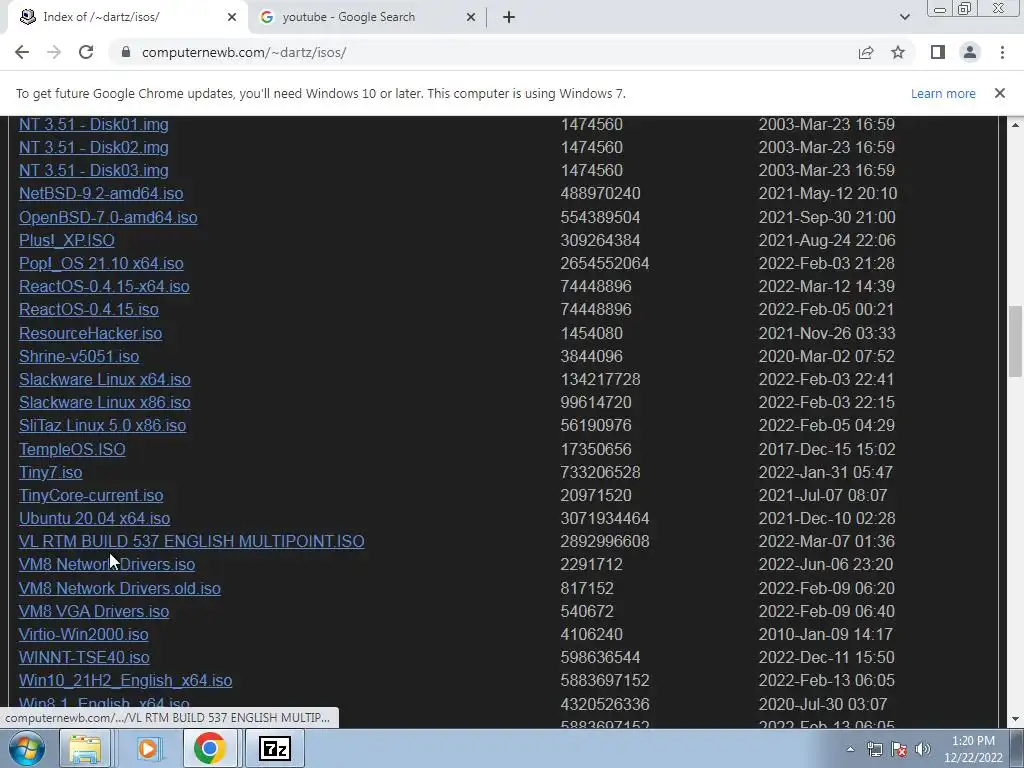Click 'Ubuntu 20.04 x64.iso'

94,519
